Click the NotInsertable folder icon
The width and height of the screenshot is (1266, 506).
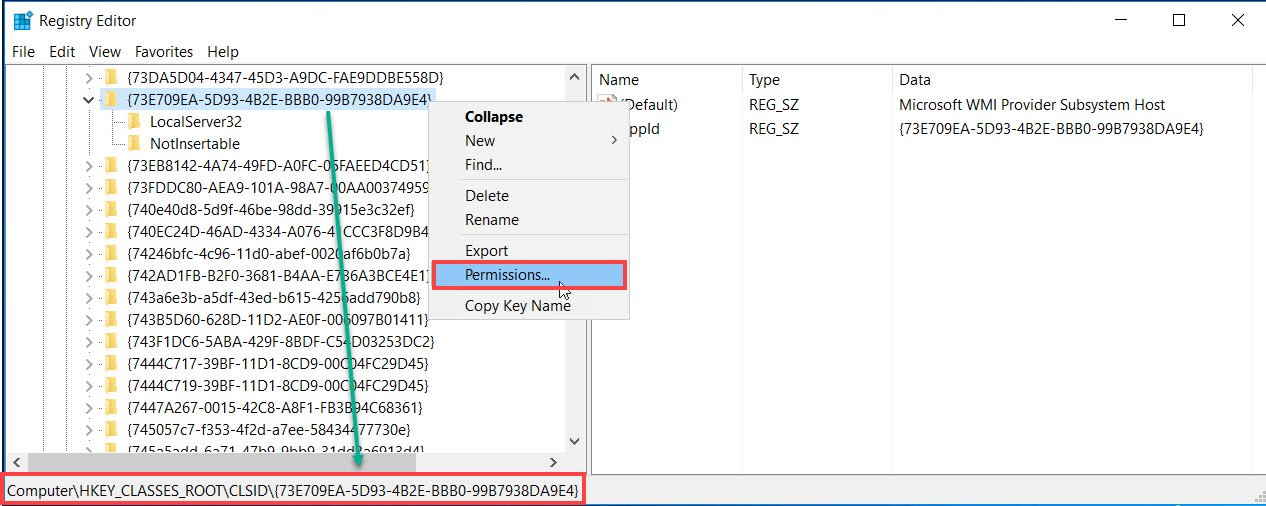click(133, 143)
